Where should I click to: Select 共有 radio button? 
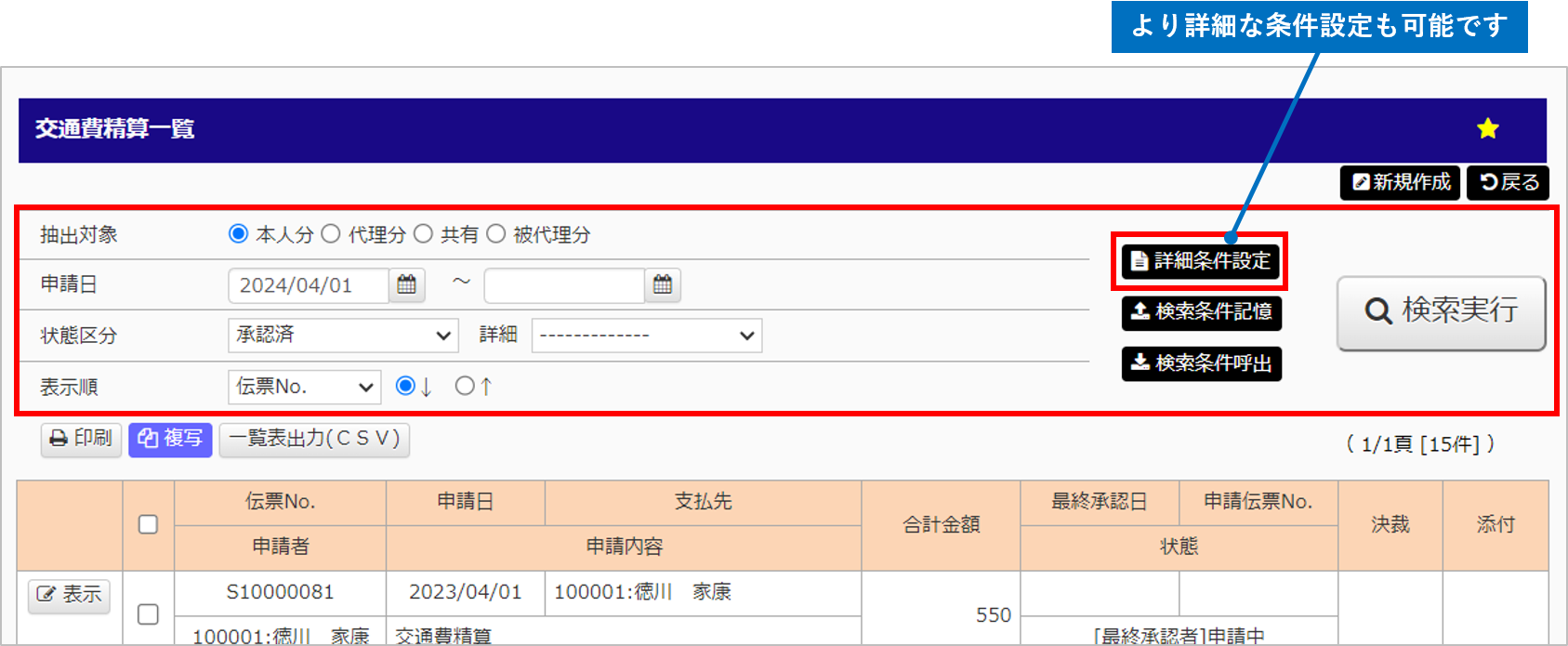(423, 234)
